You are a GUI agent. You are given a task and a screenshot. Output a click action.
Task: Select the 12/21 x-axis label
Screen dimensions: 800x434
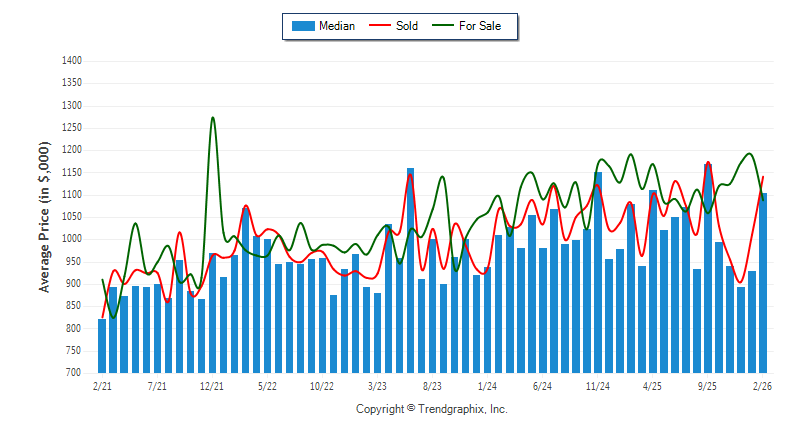coord(212,385)
